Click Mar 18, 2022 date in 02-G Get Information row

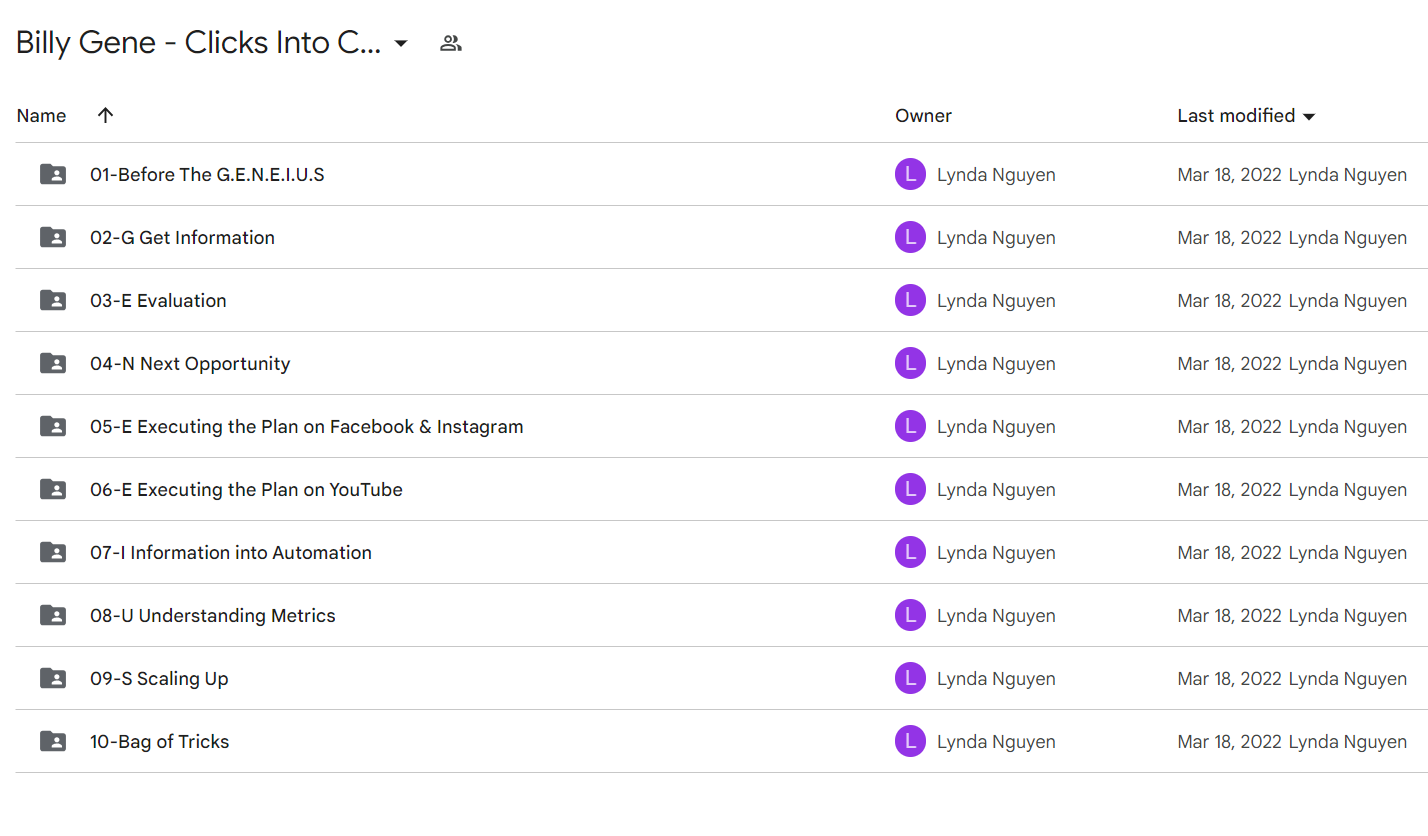pos(1229,238)
